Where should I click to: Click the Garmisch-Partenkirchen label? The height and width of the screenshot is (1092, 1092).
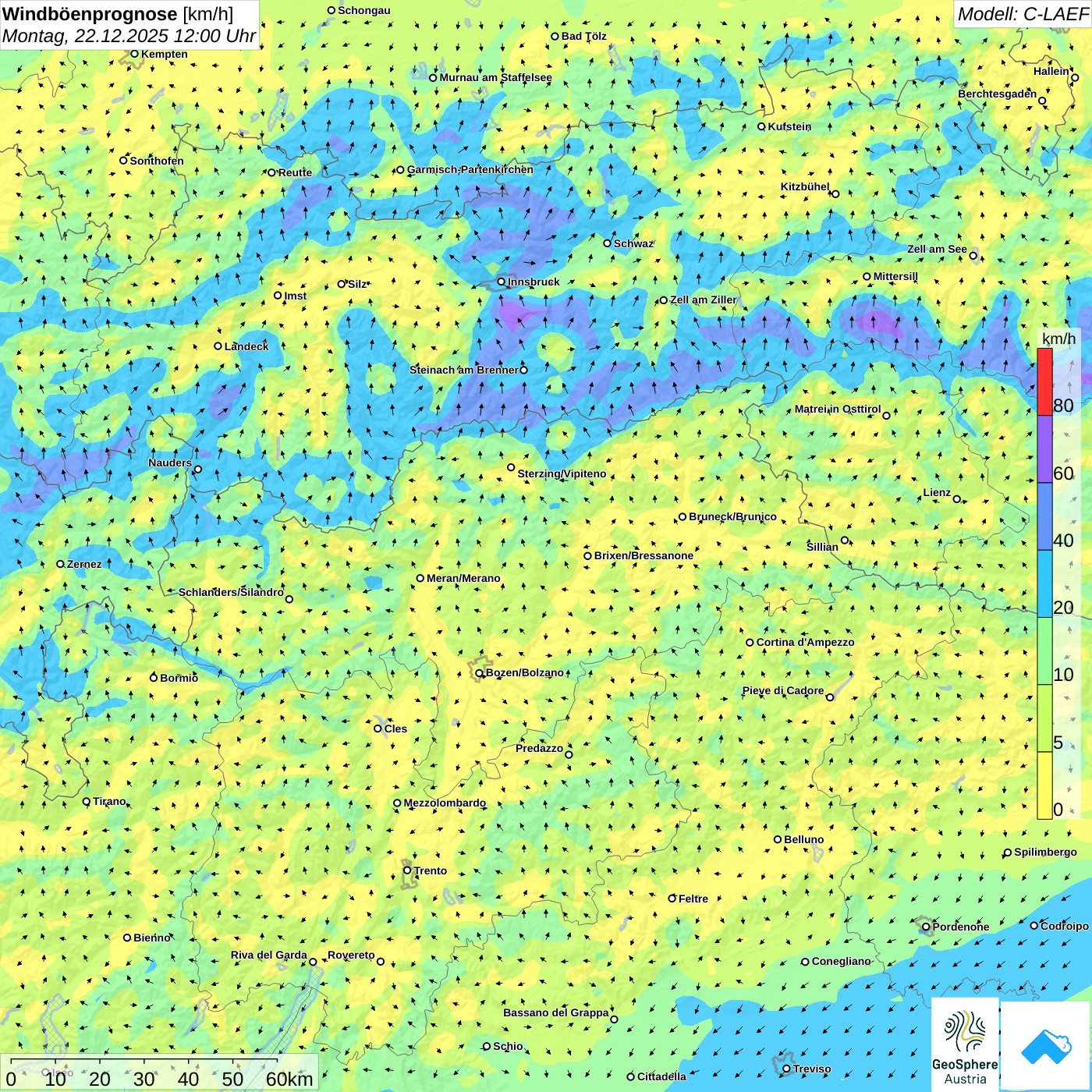click(x=470, y=169)
